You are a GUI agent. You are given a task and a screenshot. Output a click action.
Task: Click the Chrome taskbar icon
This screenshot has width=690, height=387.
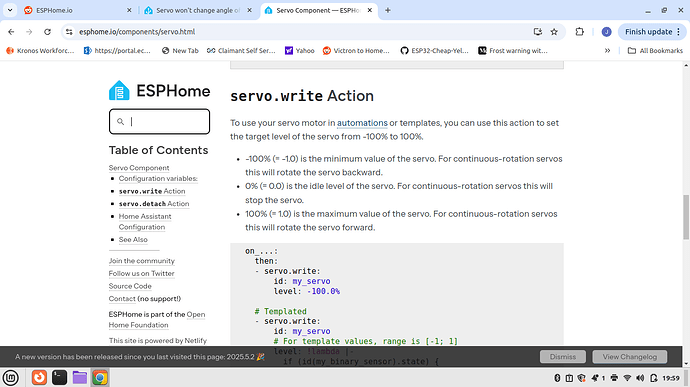[x=100, y=377]
